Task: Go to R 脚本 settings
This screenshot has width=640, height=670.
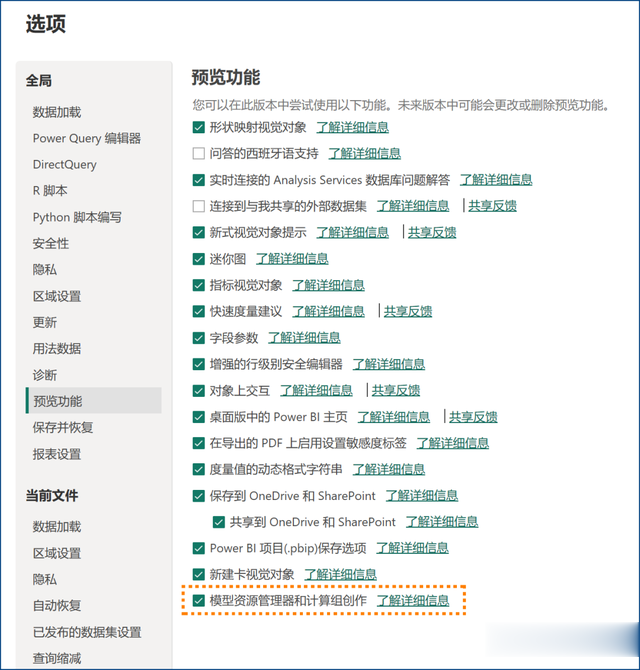Action: pos(50,191)
